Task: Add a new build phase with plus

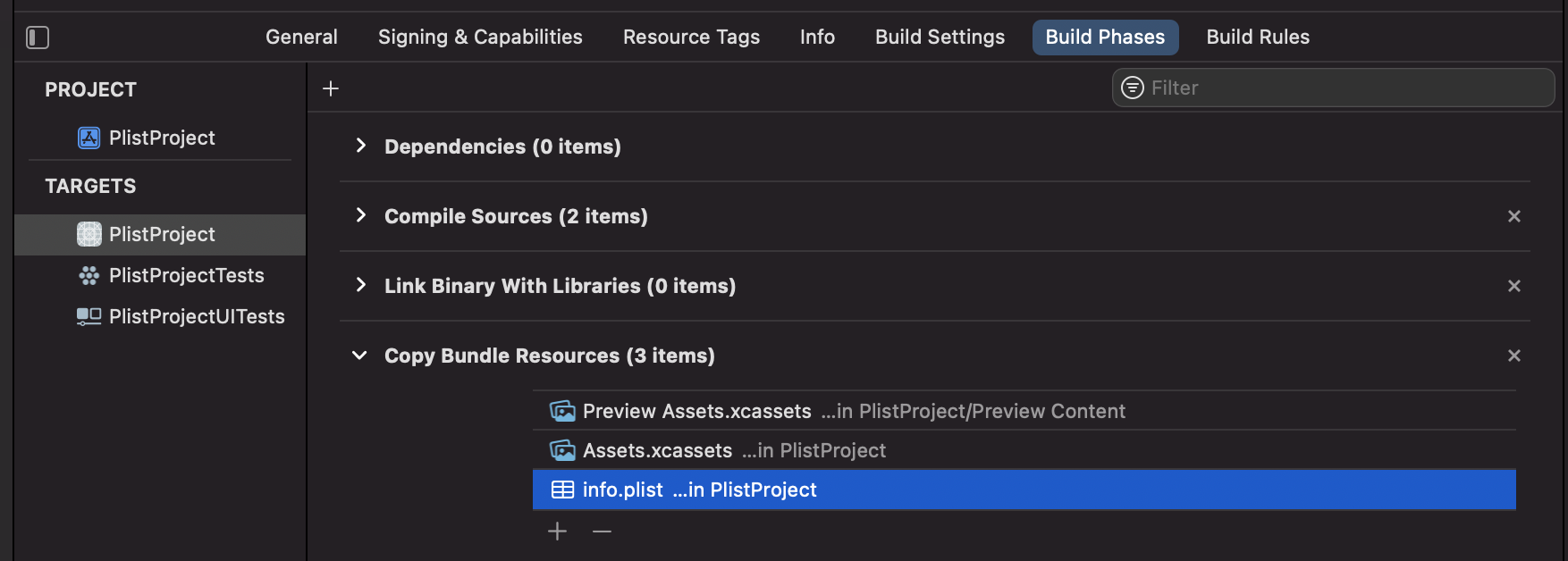Action: 331,88
